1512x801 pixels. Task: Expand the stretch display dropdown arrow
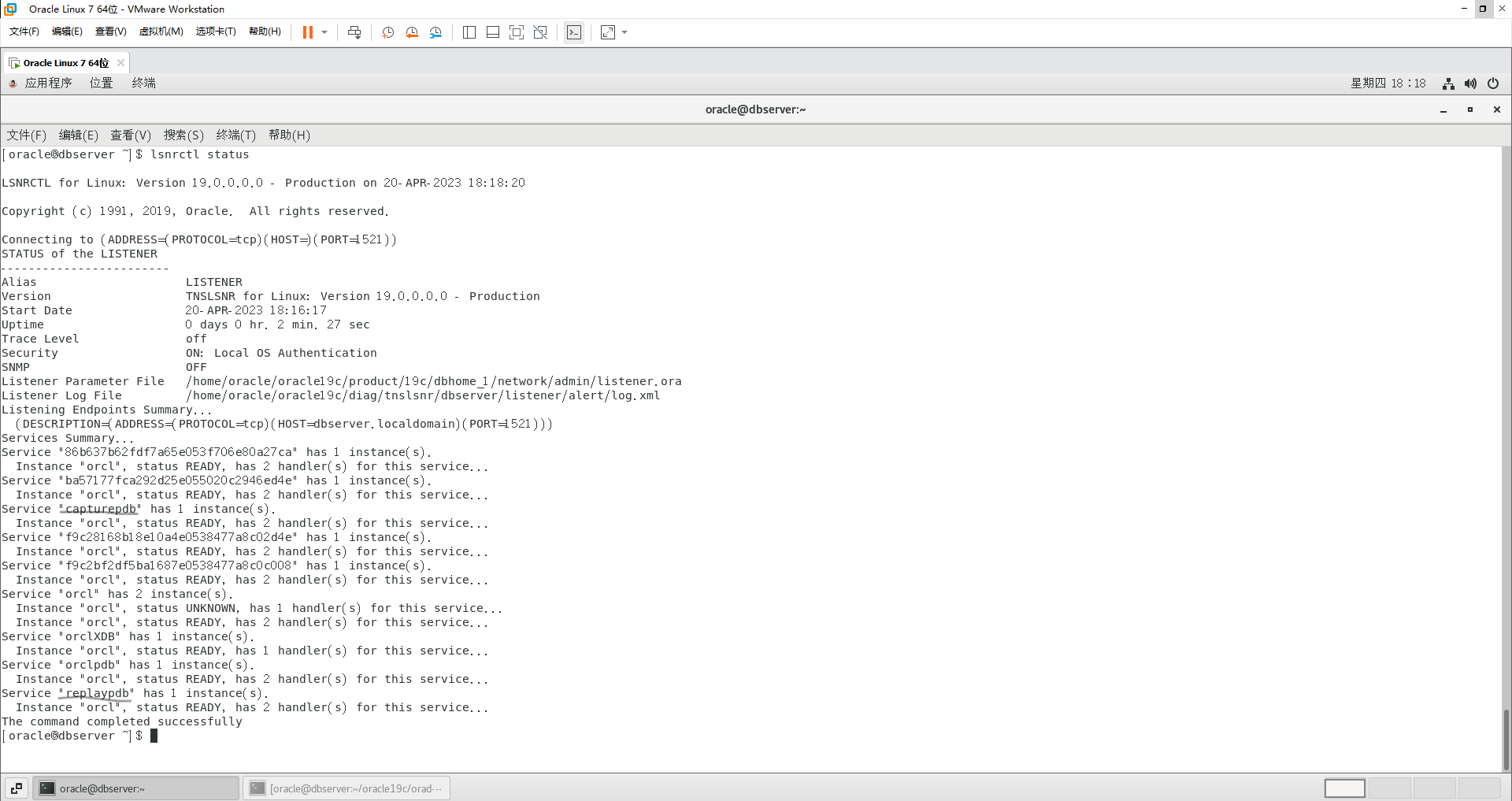tap(624, 32)
